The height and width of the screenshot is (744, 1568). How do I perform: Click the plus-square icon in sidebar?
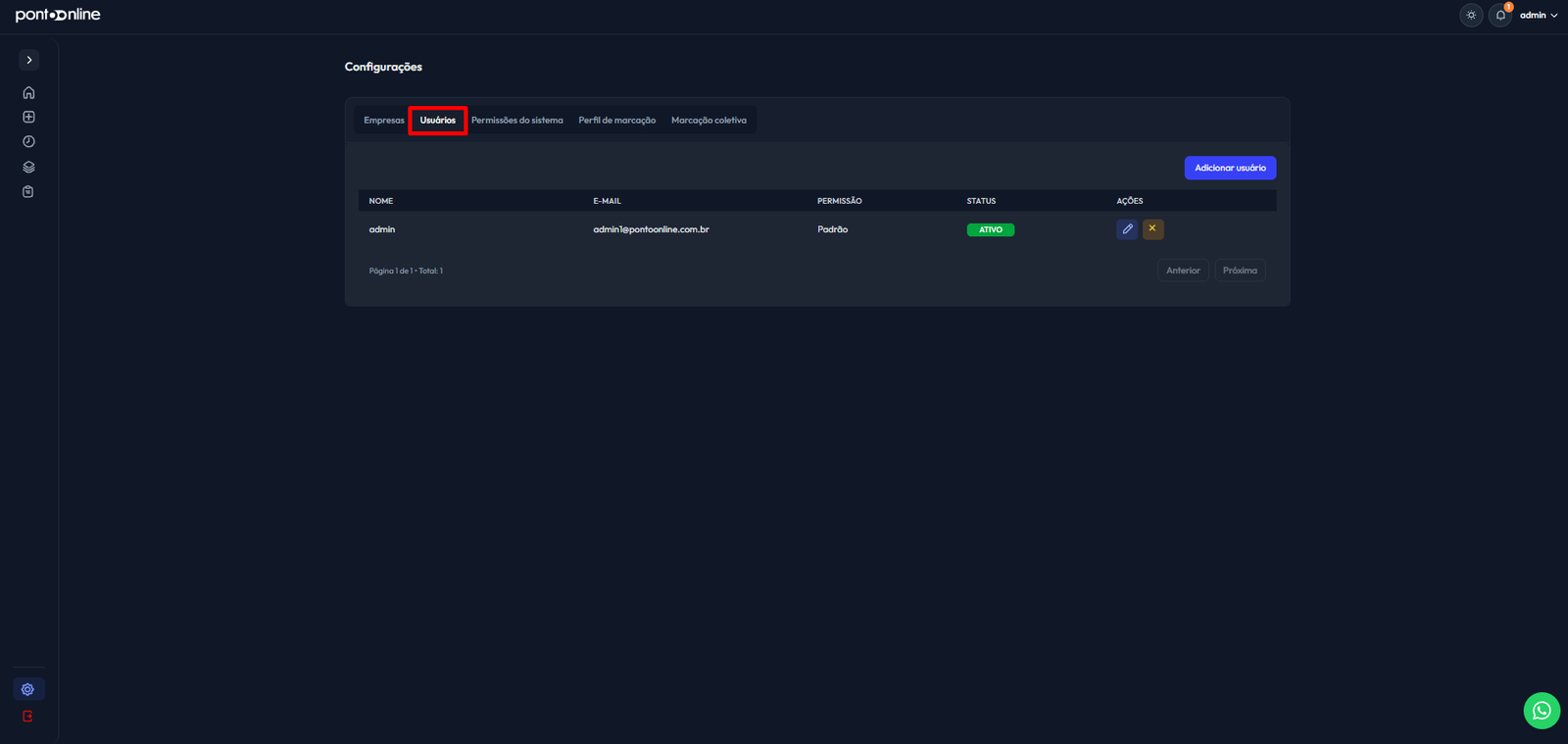click(28, 117)
